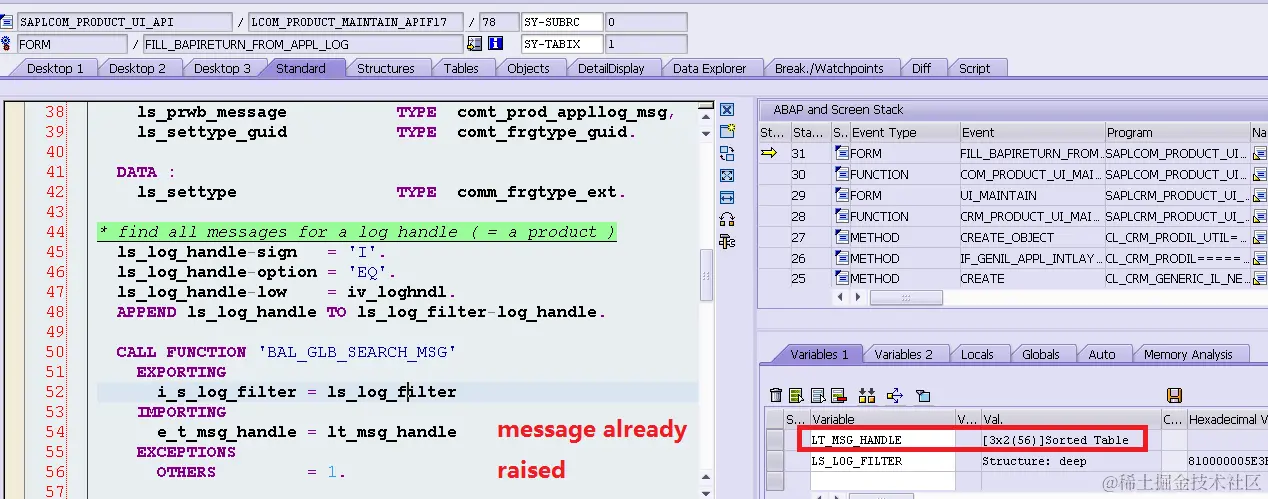This screenshot has width=1268, height=499.
Task: Click the yellow boxes with arrows icon
Action: click(x=867, y=396)
